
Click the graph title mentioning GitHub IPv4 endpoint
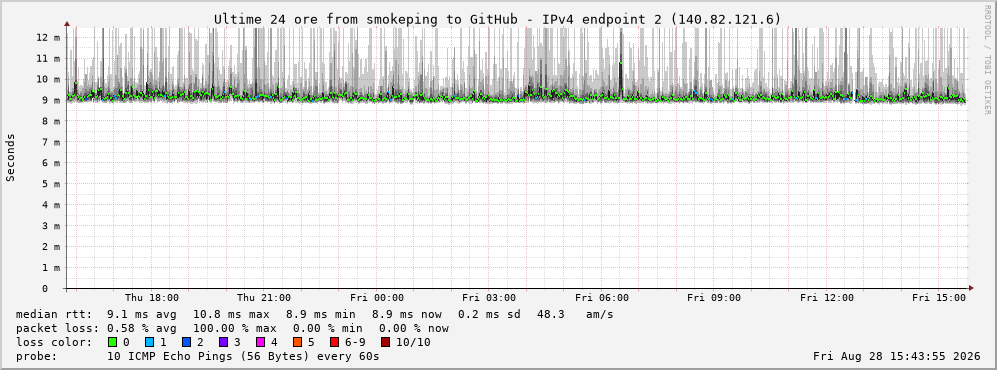[x=497, y=19]
